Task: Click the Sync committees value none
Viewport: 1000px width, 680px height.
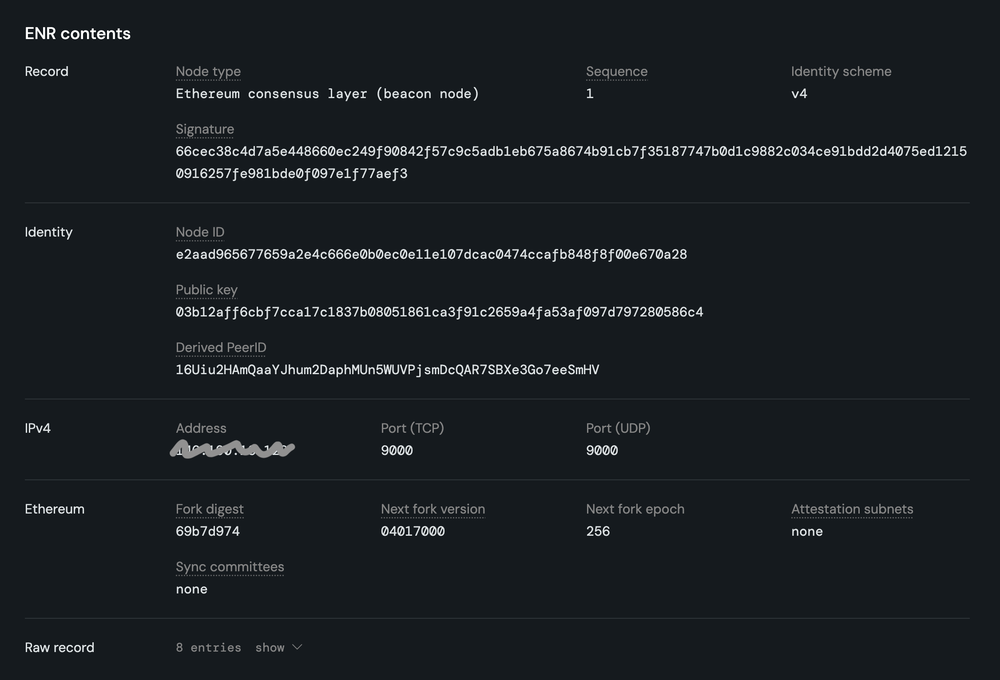Action: [191, 589]
